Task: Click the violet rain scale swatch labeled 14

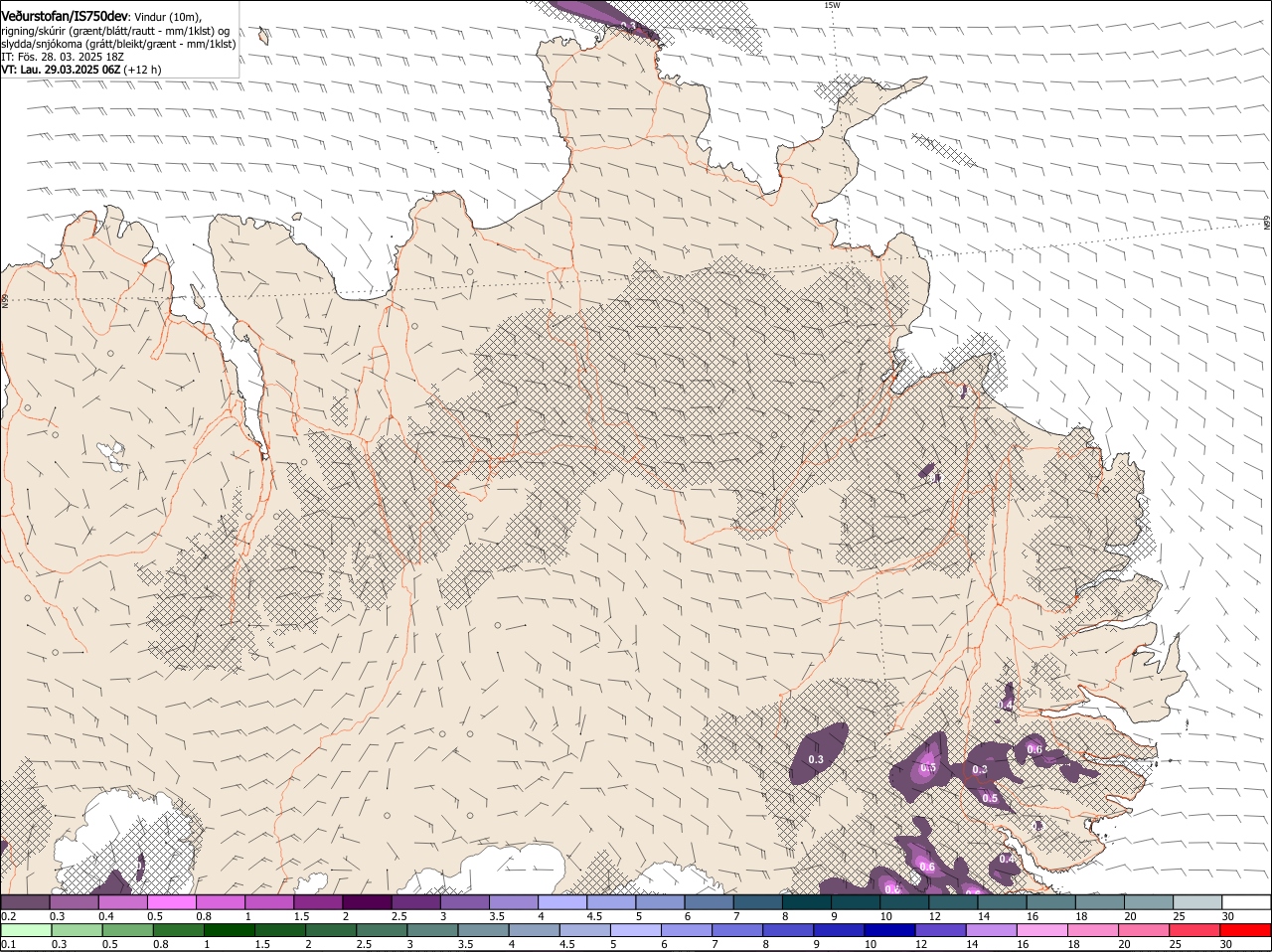Action: 991,930
